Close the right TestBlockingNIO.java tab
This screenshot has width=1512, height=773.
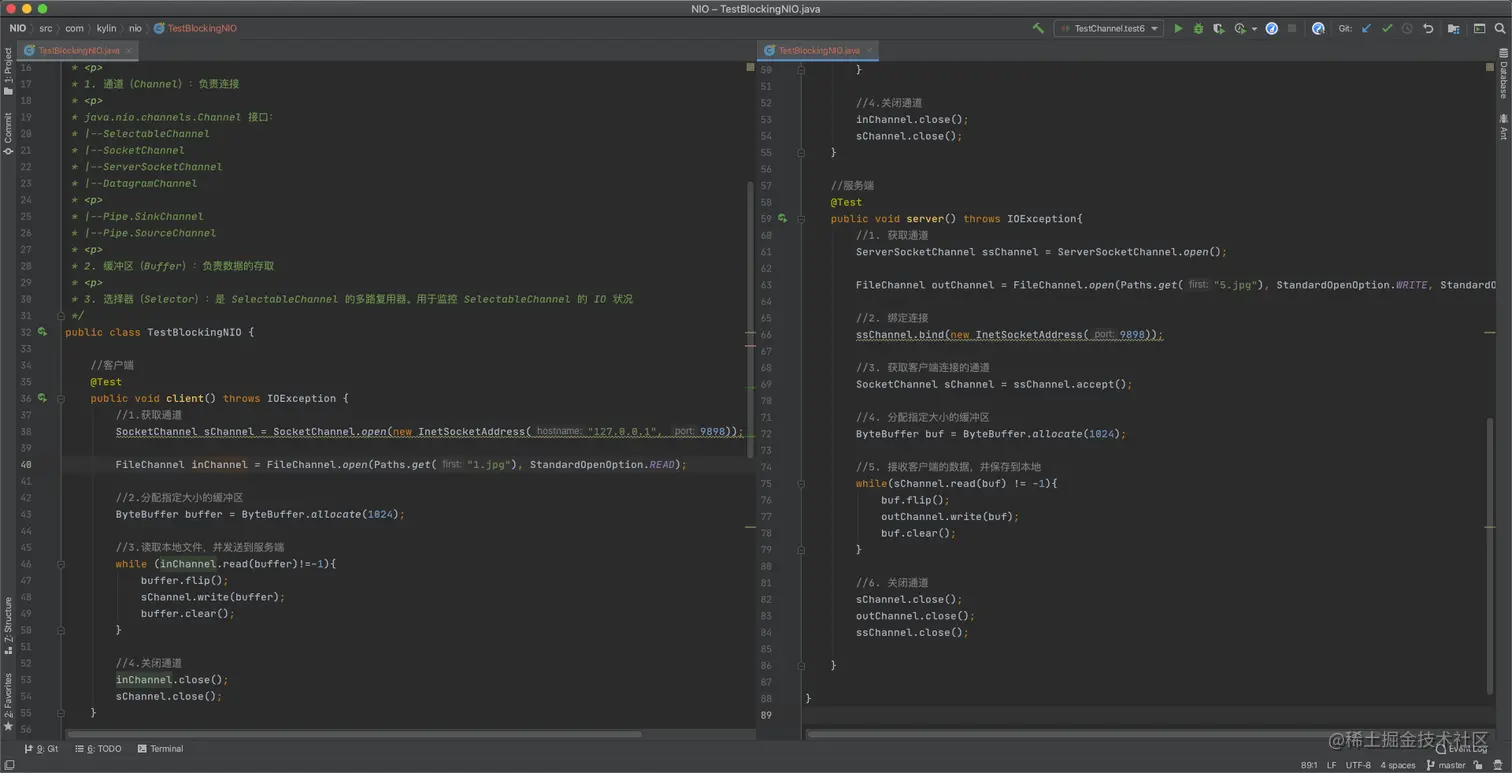pyautogui.click(x=871, y=50)
